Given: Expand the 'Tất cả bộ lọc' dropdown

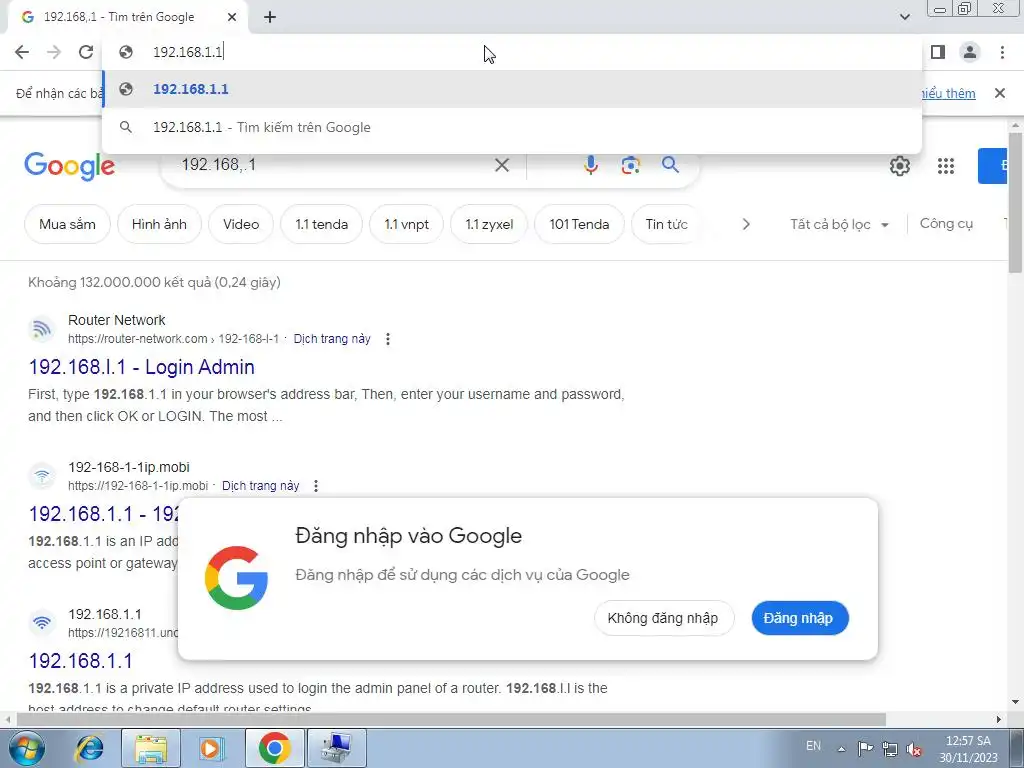Looking at the screenshot, I should 840,224.
